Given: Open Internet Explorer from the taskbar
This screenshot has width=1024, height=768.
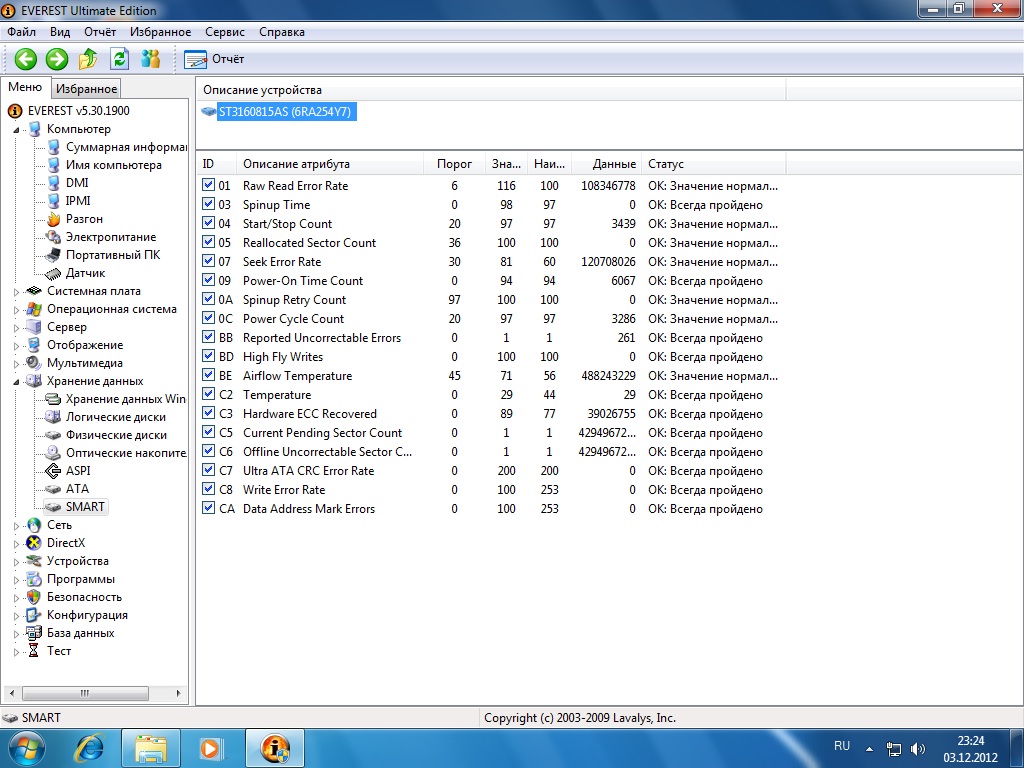Looking at the screenshot, I should pos(89,748).
